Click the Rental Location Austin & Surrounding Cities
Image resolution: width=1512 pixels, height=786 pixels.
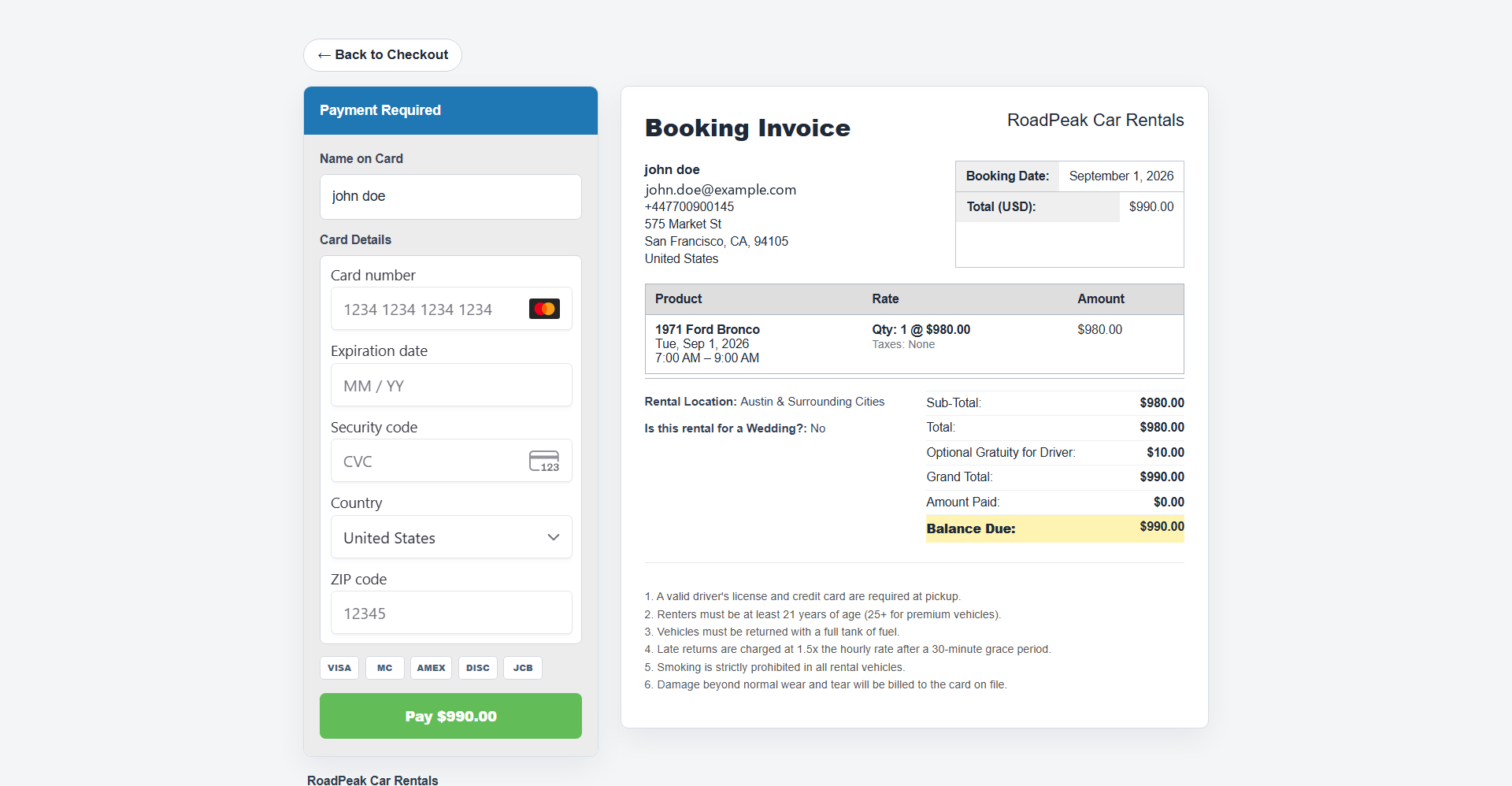[x=765, y=402]
